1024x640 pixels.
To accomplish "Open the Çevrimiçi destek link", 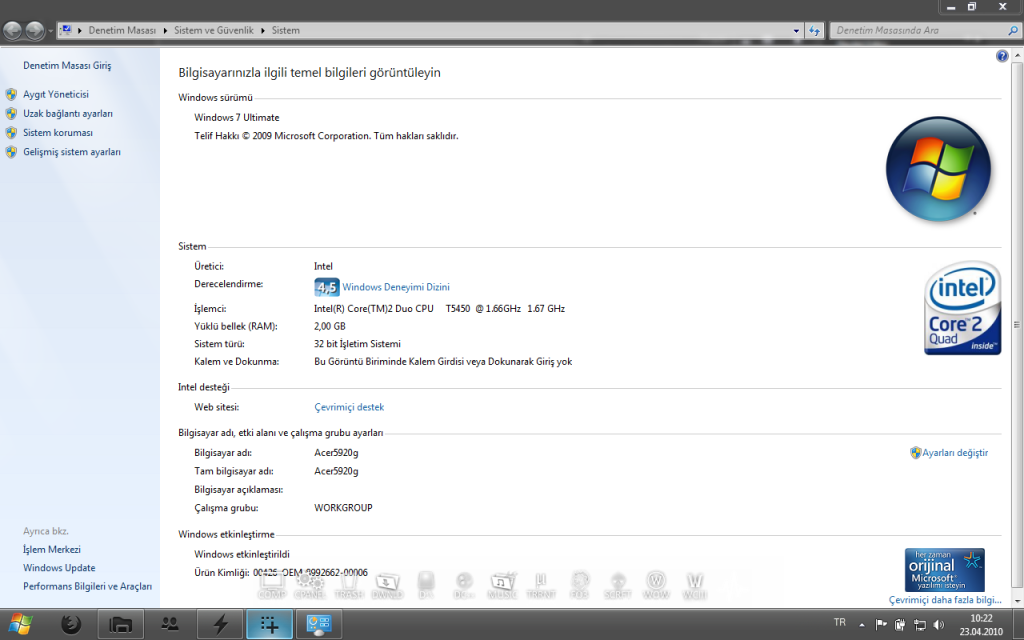I will click(349, 407).
